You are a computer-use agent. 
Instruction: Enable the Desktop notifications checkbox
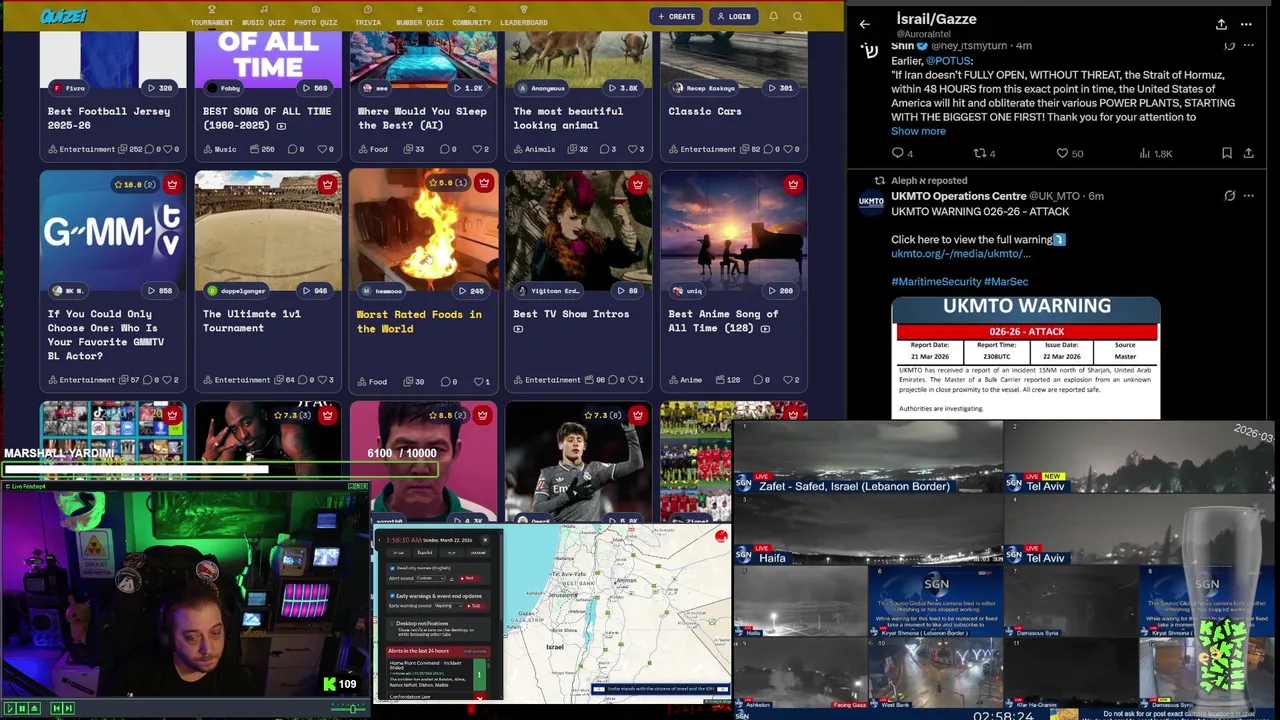tap(392, 623)
